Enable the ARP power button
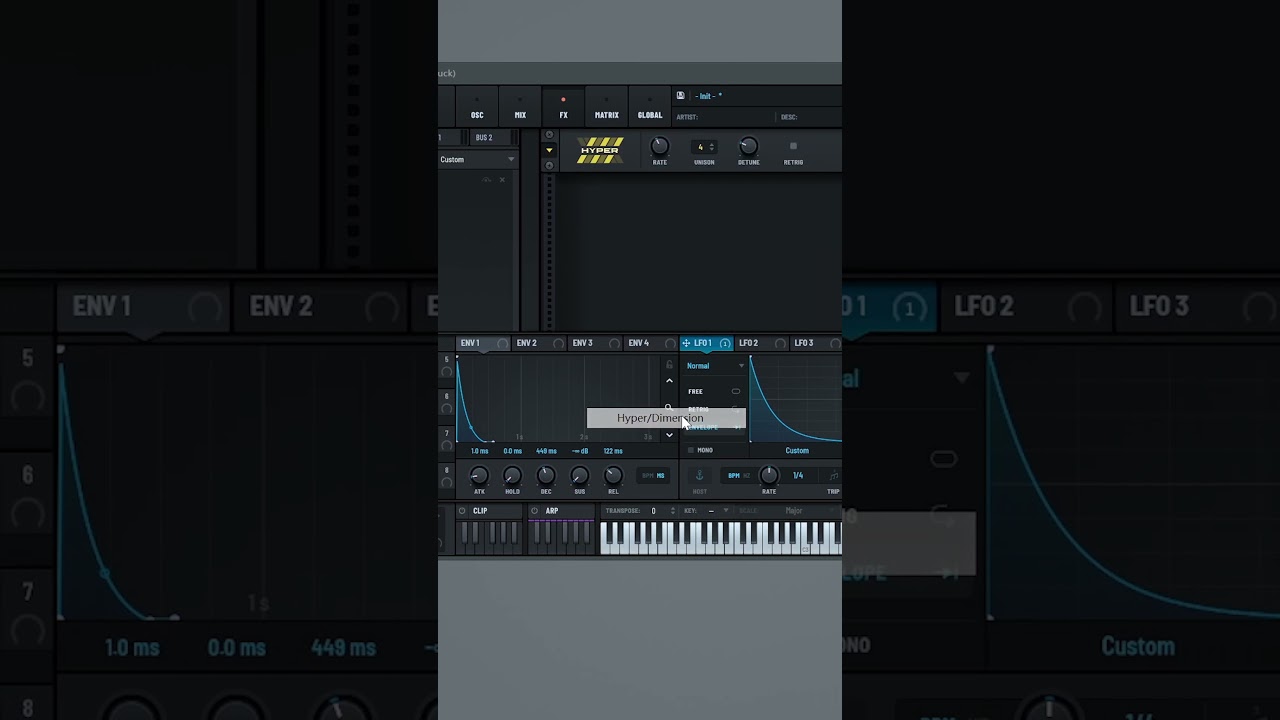Image resolution: width=1280 pixels, height=720 pixels. tap(534, 511)
